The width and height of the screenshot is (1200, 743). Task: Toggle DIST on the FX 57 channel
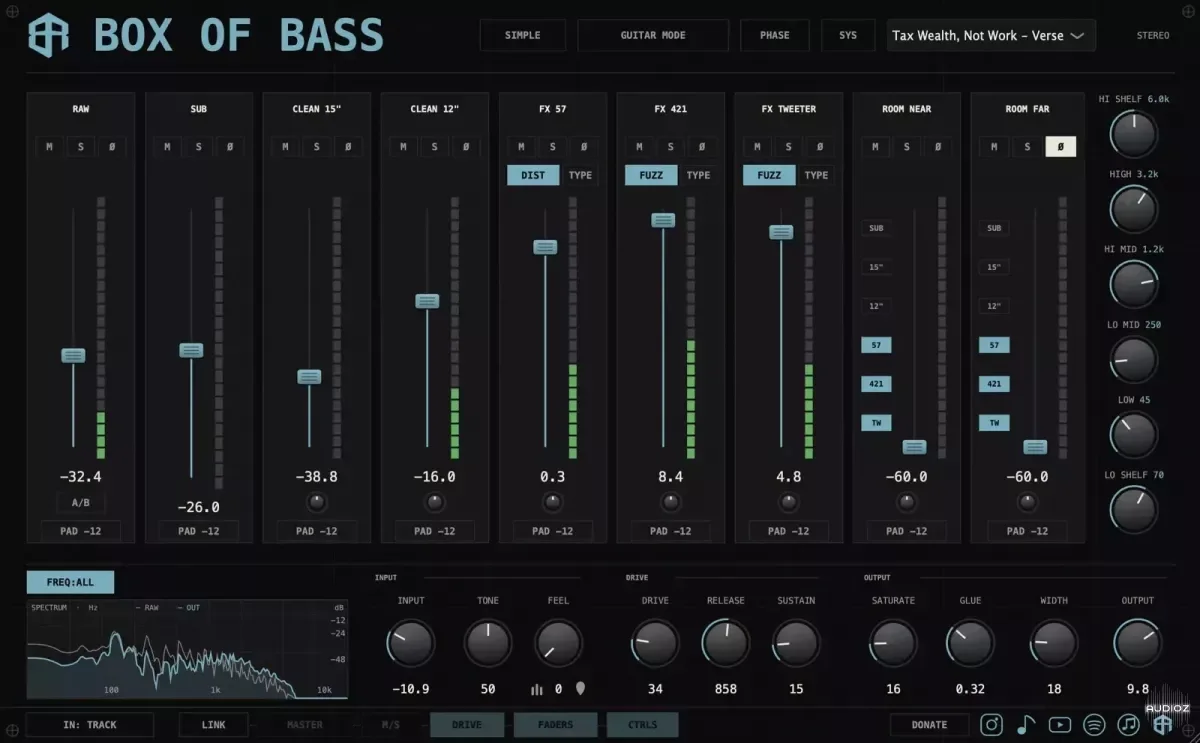[533, 175]
